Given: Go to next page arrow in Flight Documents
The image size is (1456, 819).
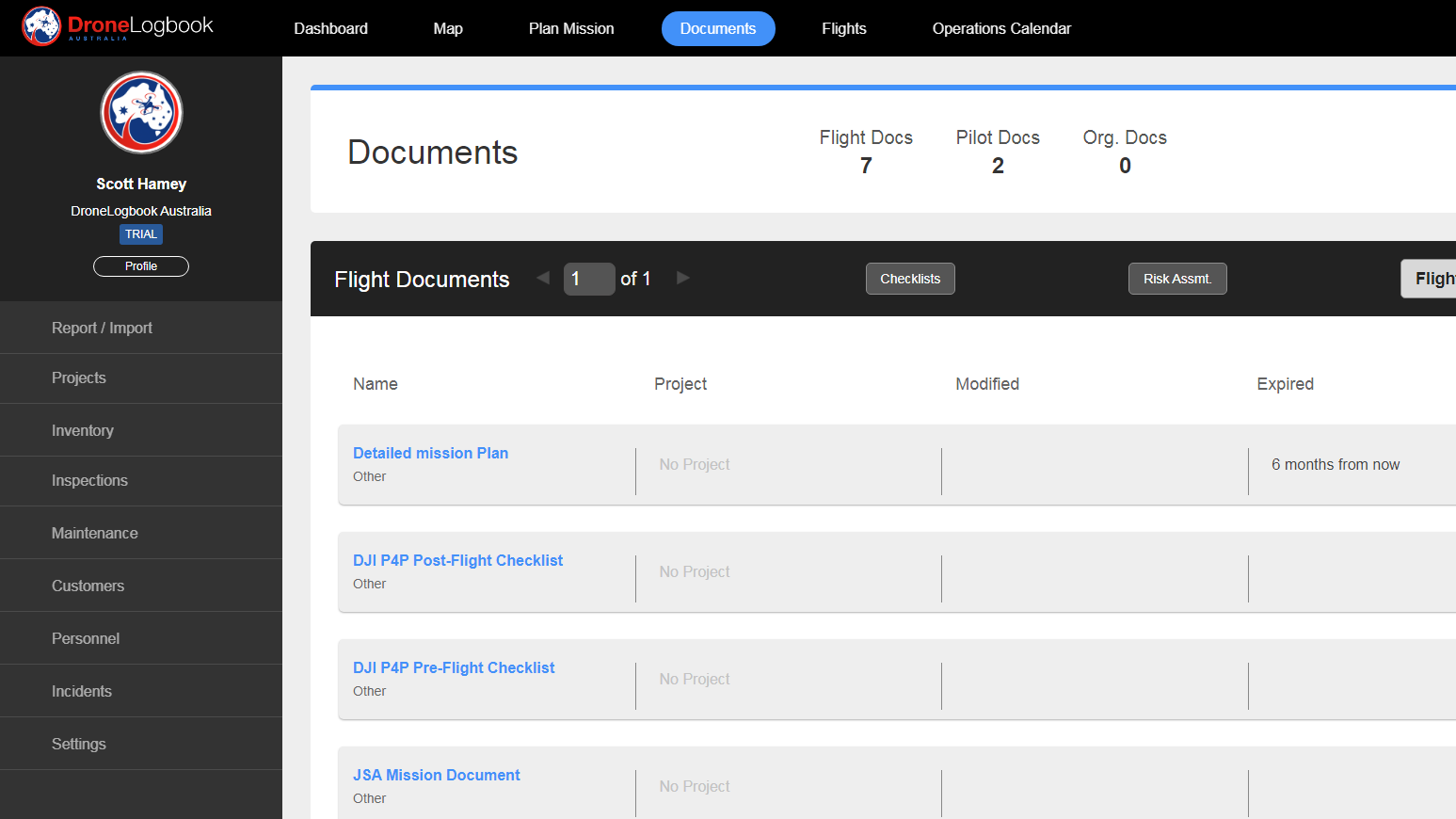Looking at the screenshot, I should point(683,278).
